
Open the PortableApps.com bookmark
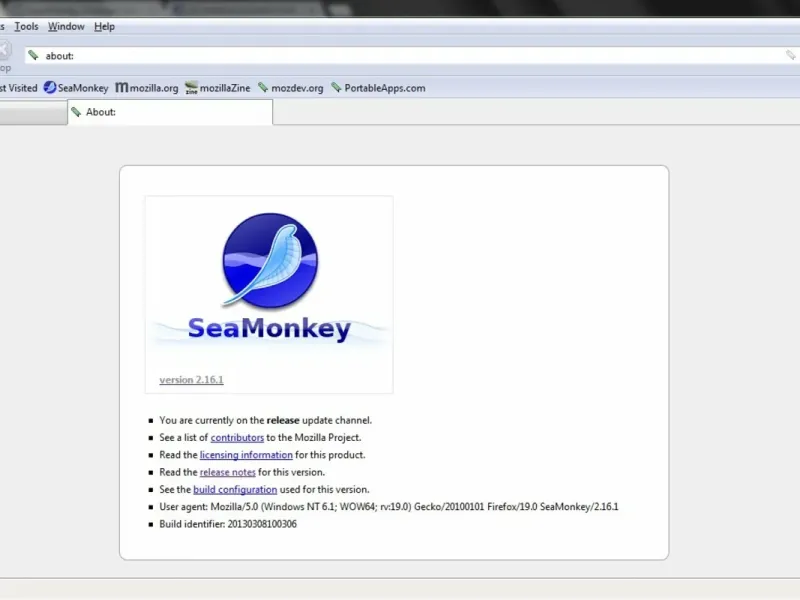click(x=378, y=88)
